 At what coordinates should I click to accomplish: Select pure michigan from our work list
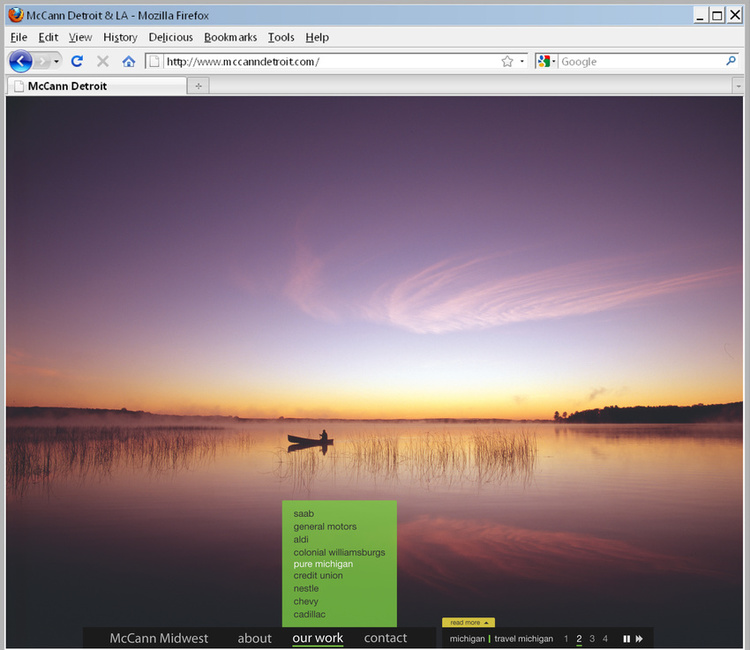click(x=323, y=564)
